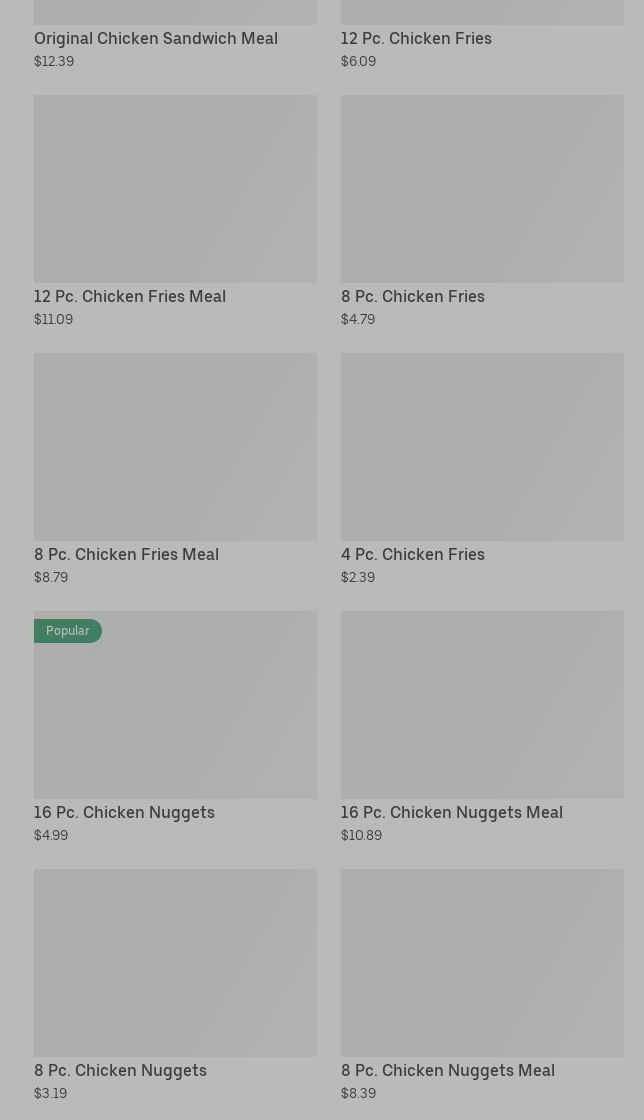Viewport: 644px width, 1120px height.
Task: Click the 8 Pc. Chicken Fries name label
Action: (x=412, y=296)
